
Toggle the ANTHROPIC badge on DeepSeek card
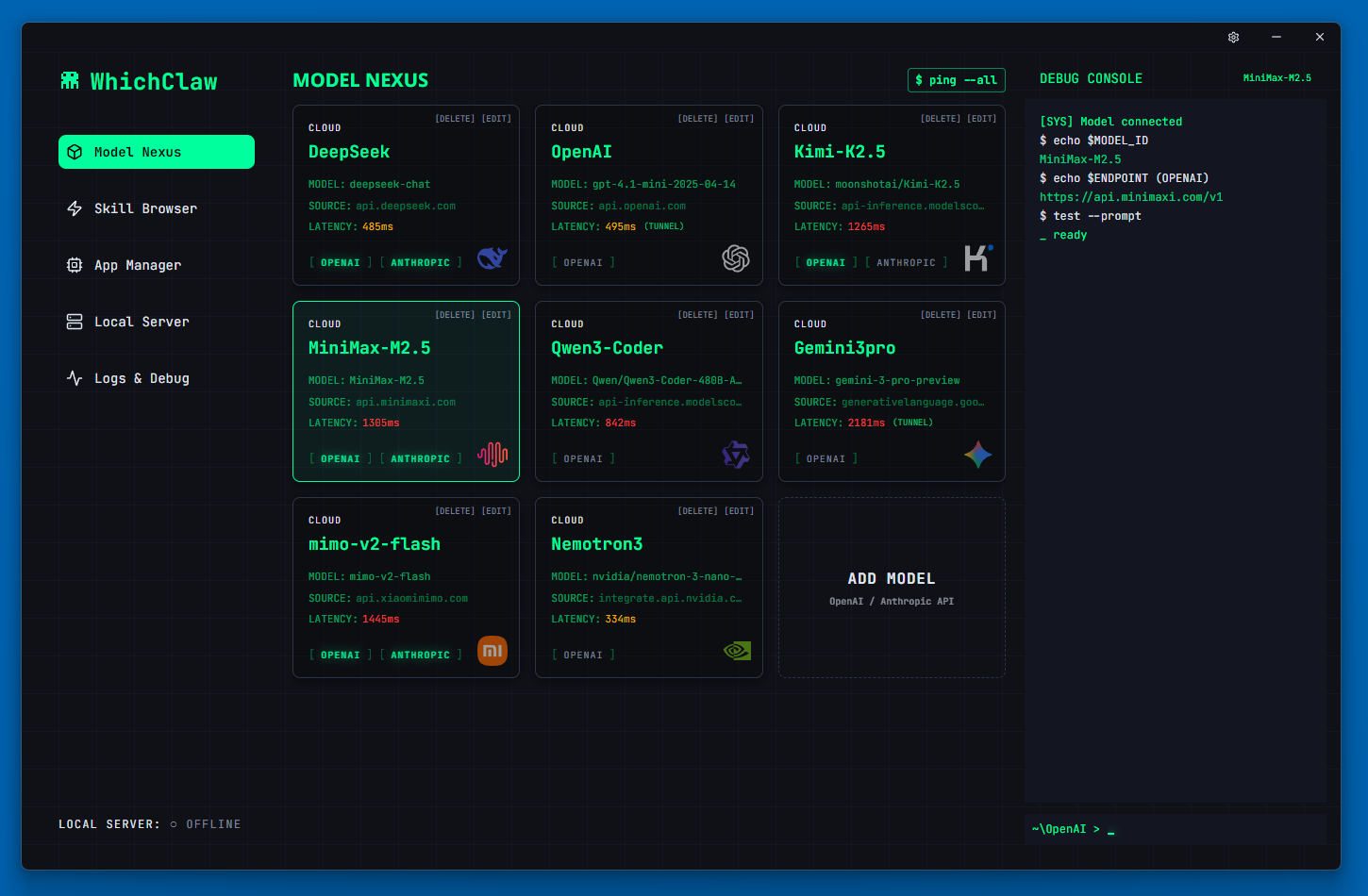coord(419,262)
